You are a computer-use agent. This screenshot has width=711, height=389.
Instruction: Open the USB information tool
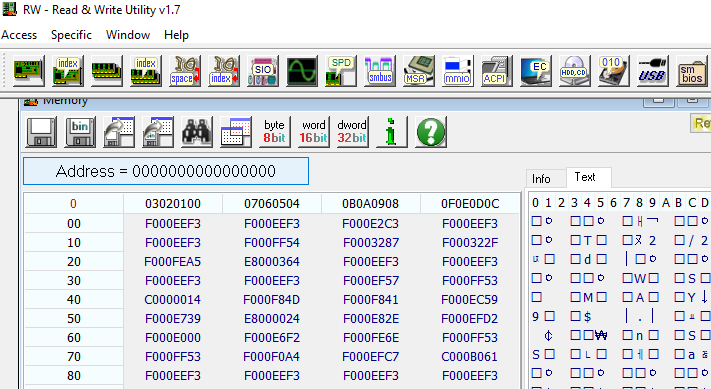pos(653,71)
